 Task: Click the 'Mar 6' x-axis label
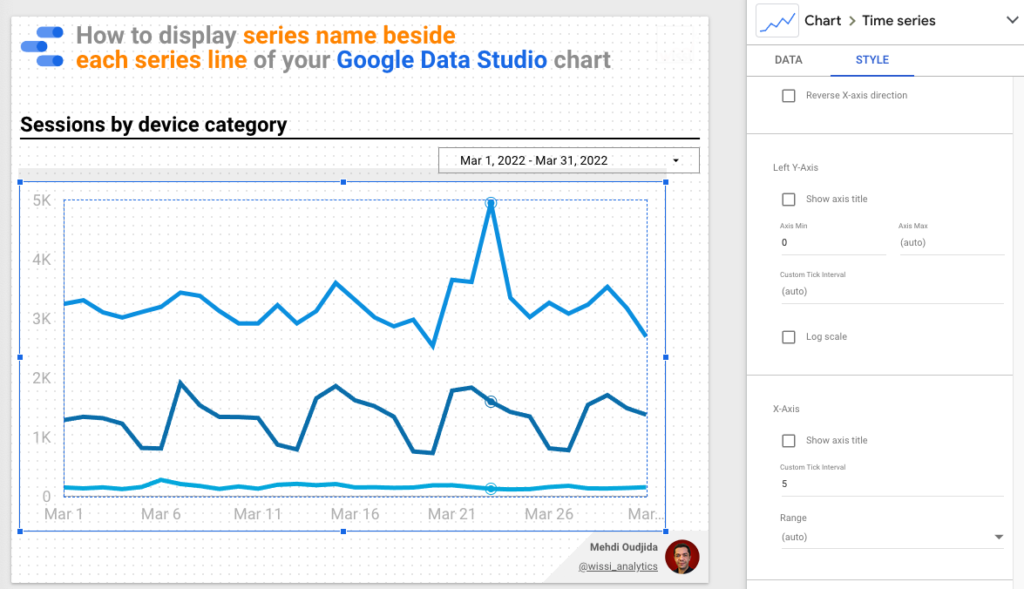[x=161, y=514]
